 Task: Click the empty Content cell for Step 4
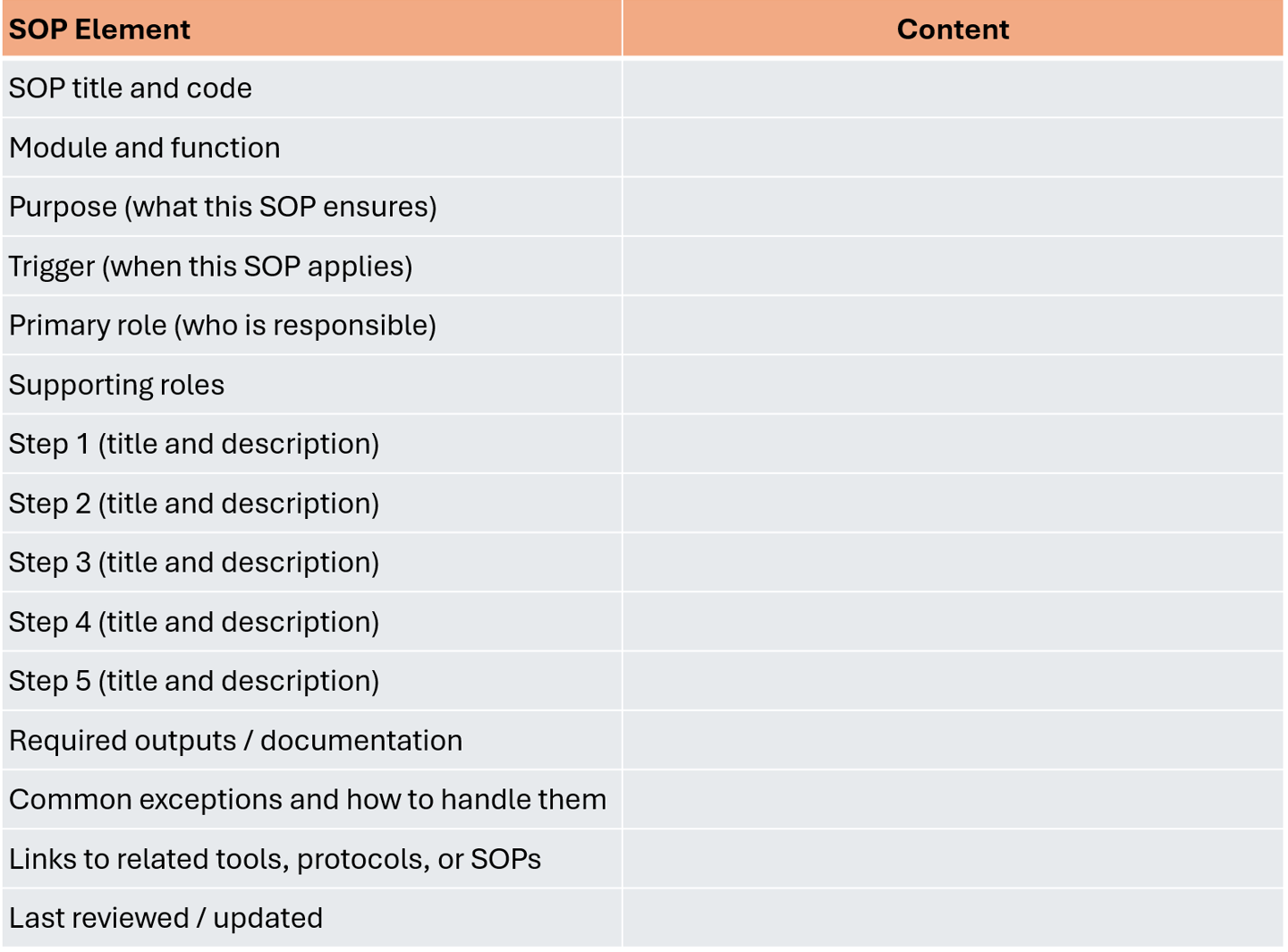[x=953, y=622]
